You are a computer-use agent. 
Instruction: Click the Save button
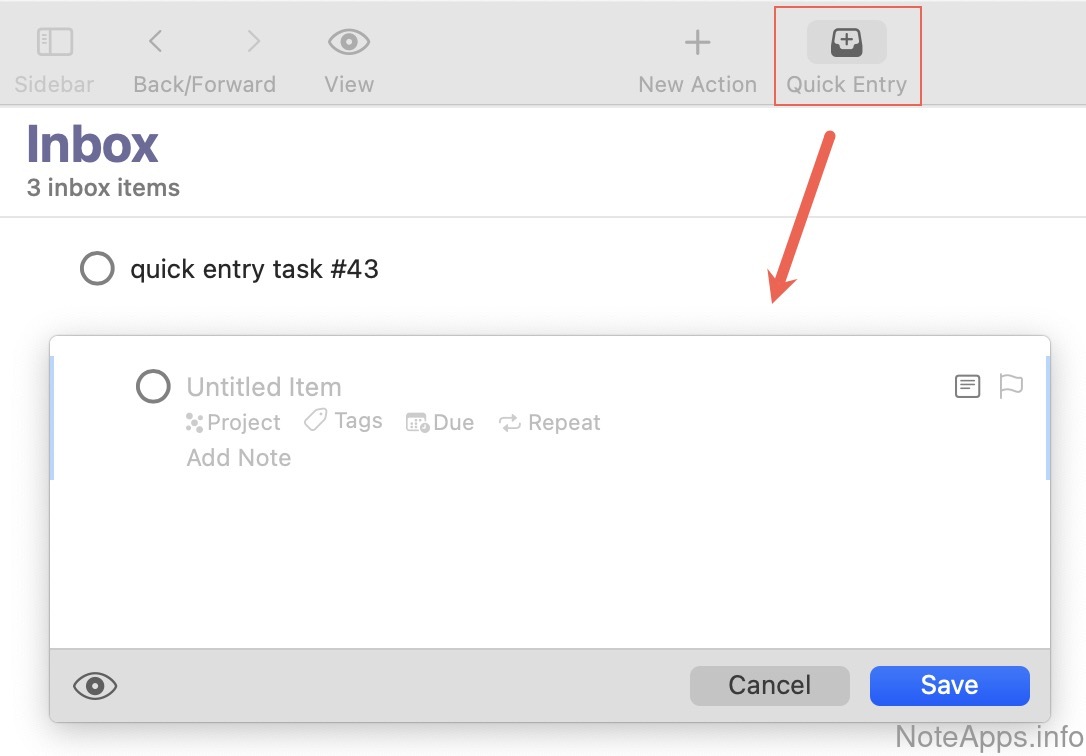949,686
